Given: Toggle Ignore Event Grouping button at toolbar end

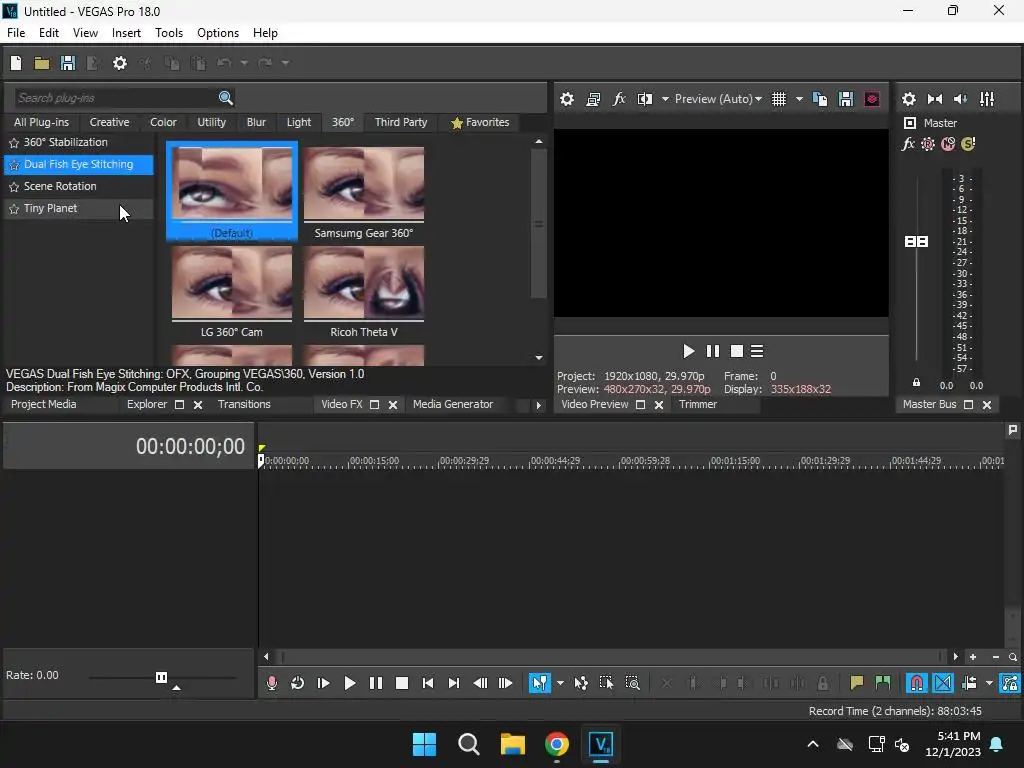Looking at the screenshot, I should pyautogui.click(x=1010, y=683).
